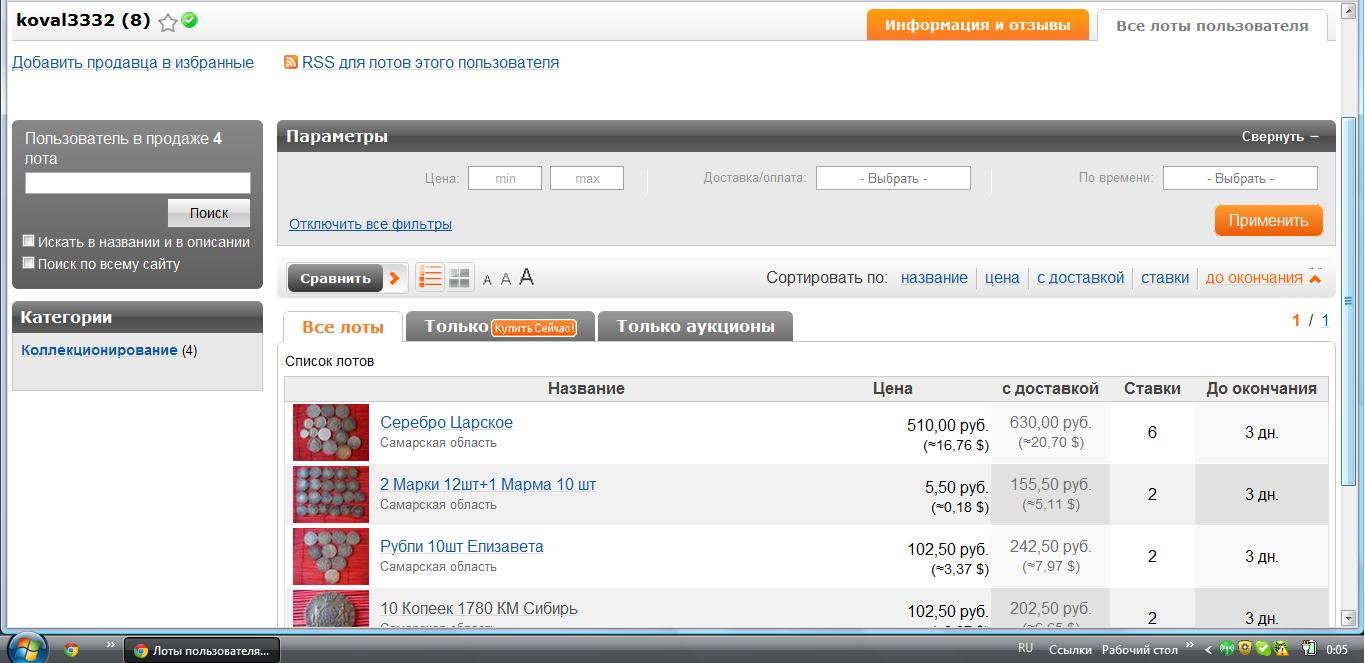Open Windows Start menu orb
Image resolution: width=1365 pixels, height=663 pixels.
tap(27, 649)
